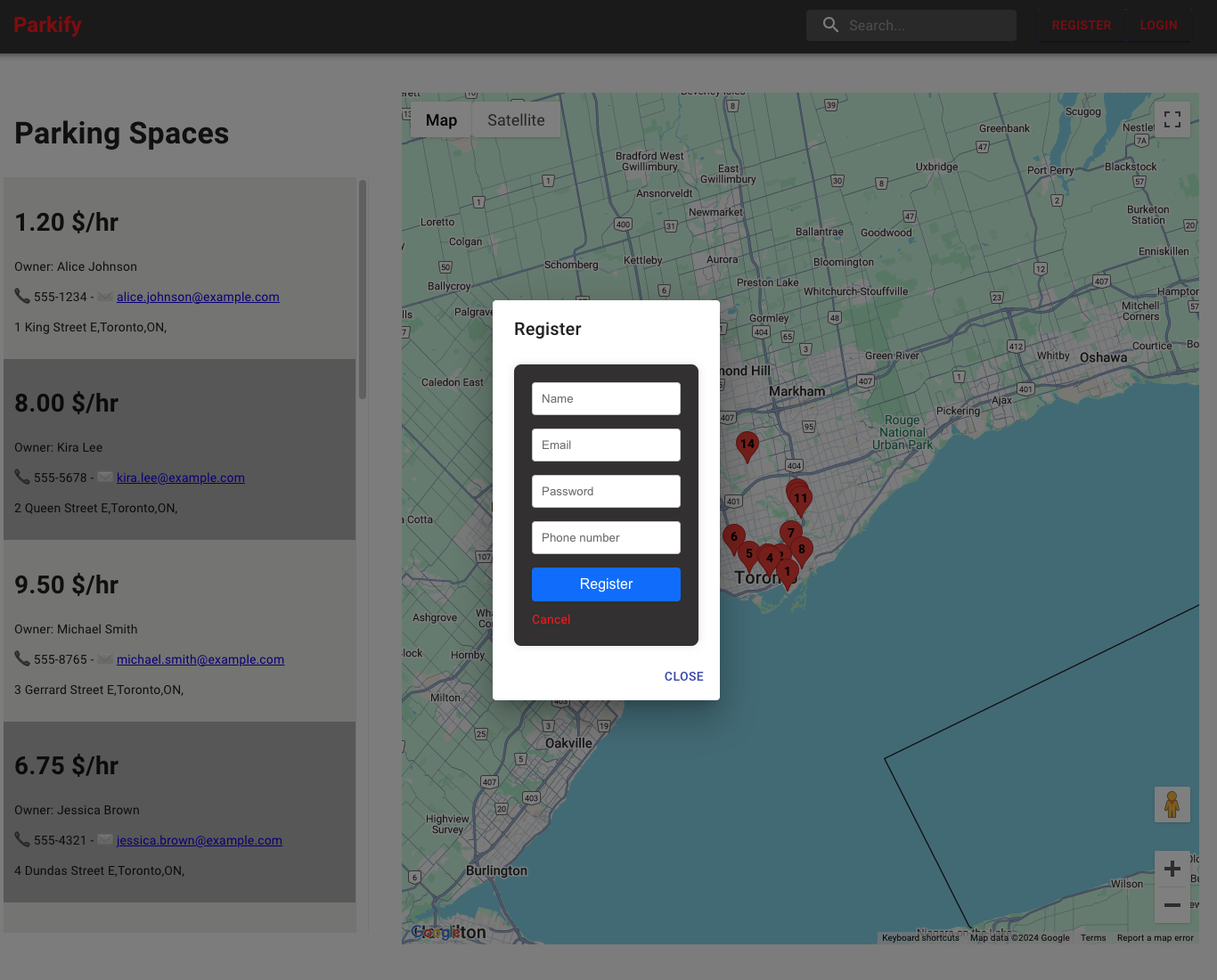The image size is (1217, 980).
Task: Click map marker number 6
Action: (x=733, y=537)
